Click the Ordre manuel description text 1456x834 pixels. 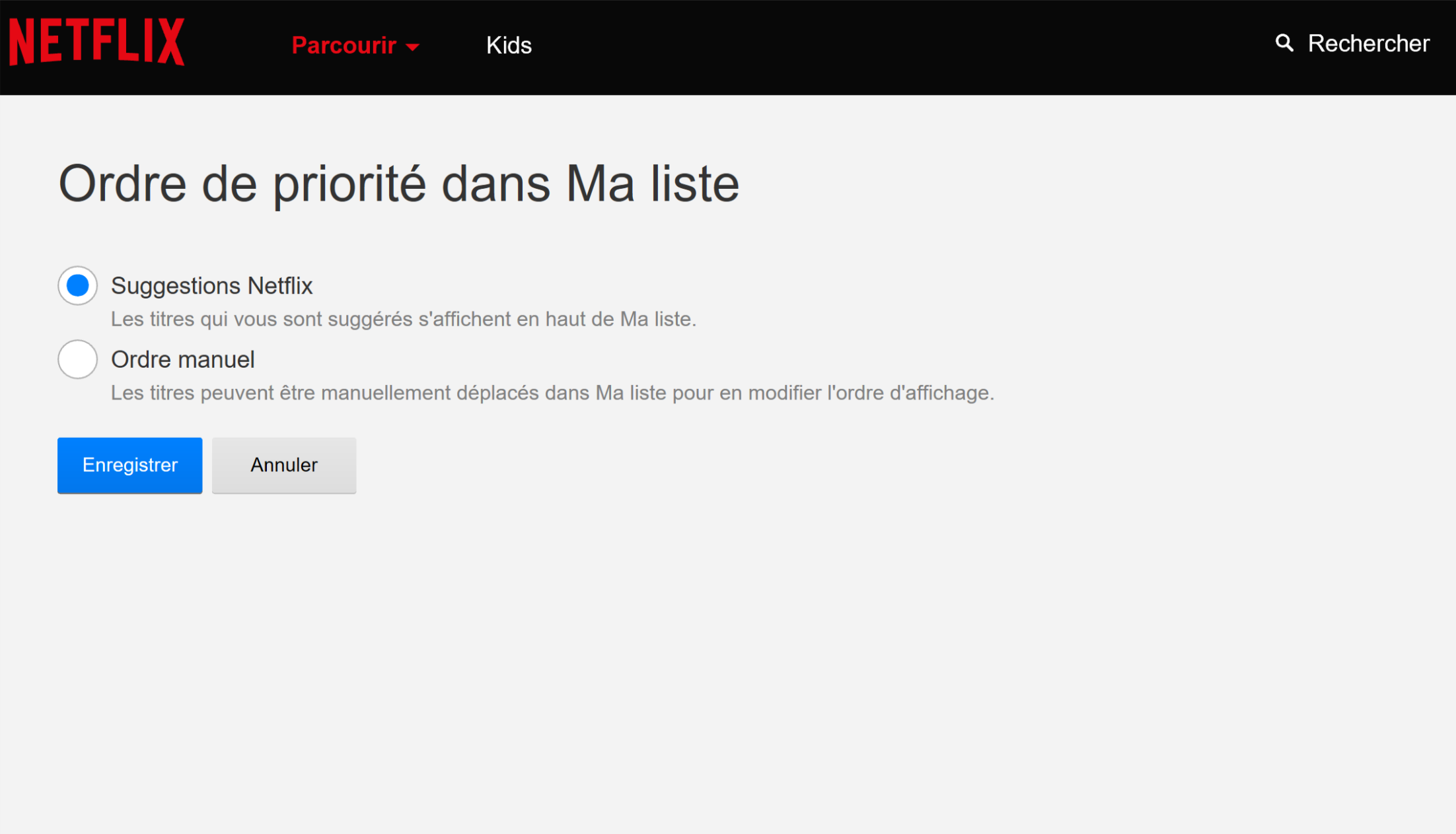tap(552, 394)
